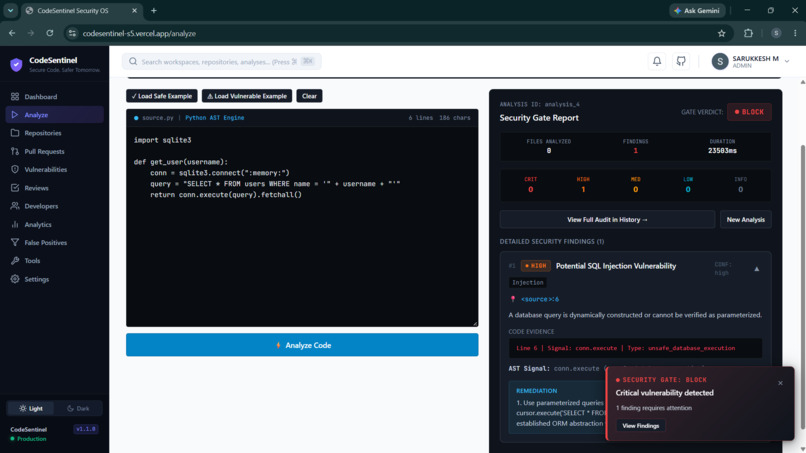Clear the code editor
Image resolution: width=806 pixels, height=453 pixels.
click(309, 96)
